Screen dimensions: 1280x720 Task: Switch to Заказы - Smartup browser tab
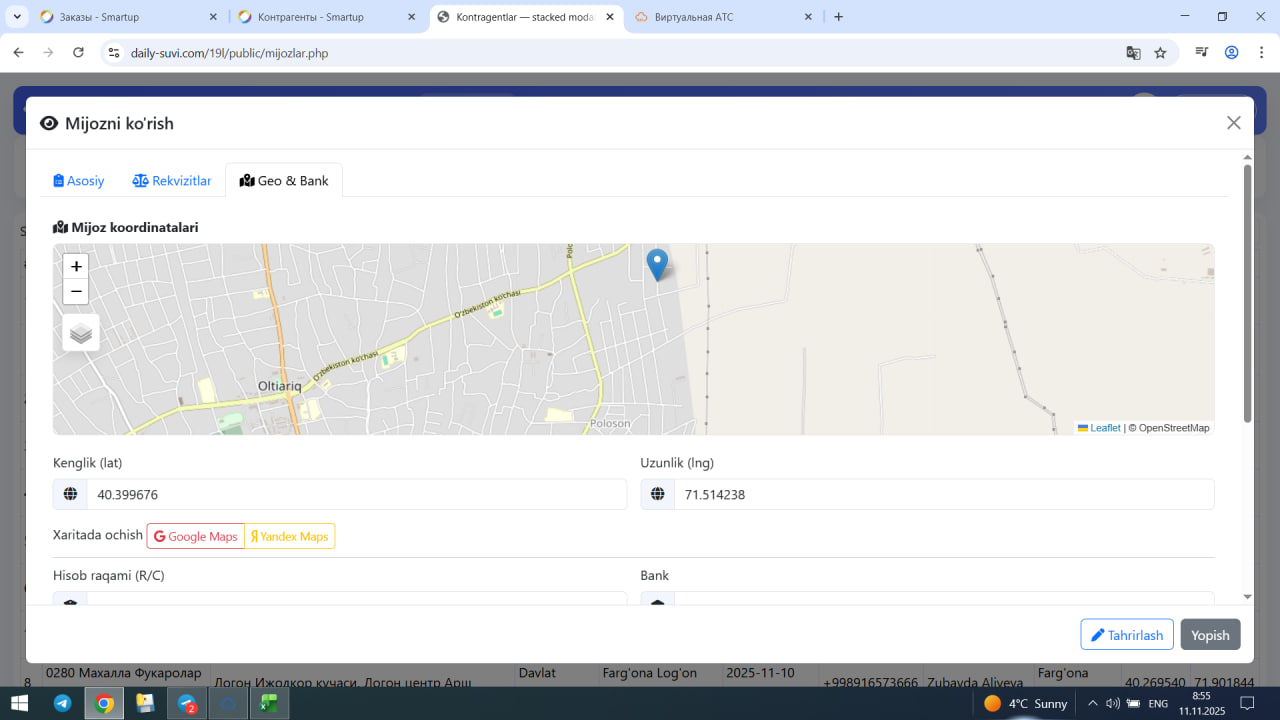pos(126,17)
